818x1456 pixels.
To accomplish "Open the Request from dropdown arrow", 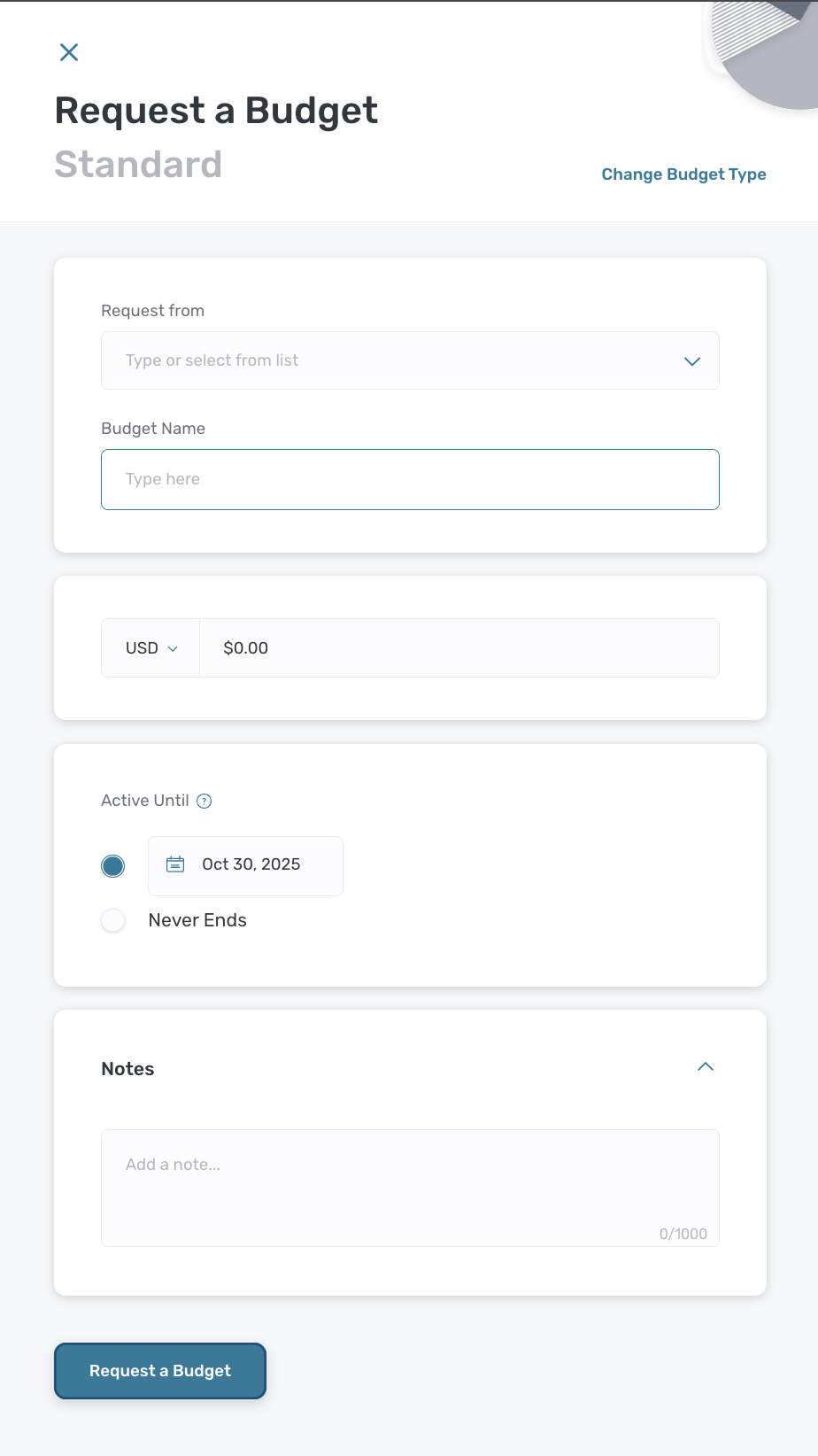I will coord(692,361).
